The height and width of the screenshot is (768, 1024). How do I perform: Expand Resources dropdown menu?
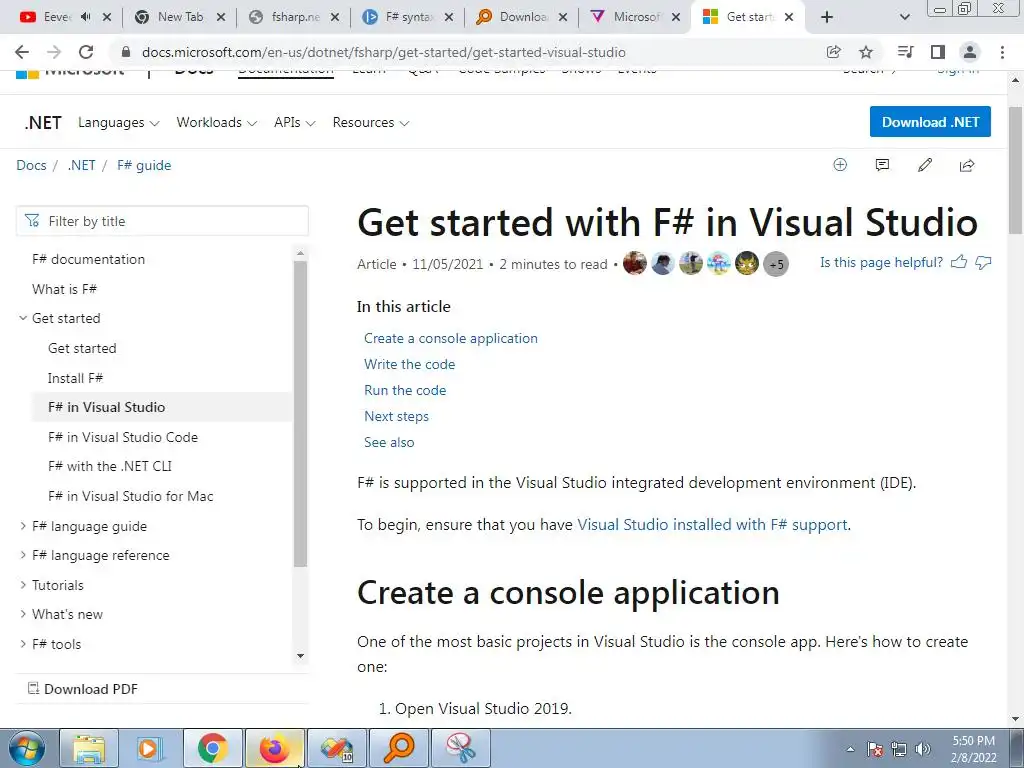[x=370, y=123]
